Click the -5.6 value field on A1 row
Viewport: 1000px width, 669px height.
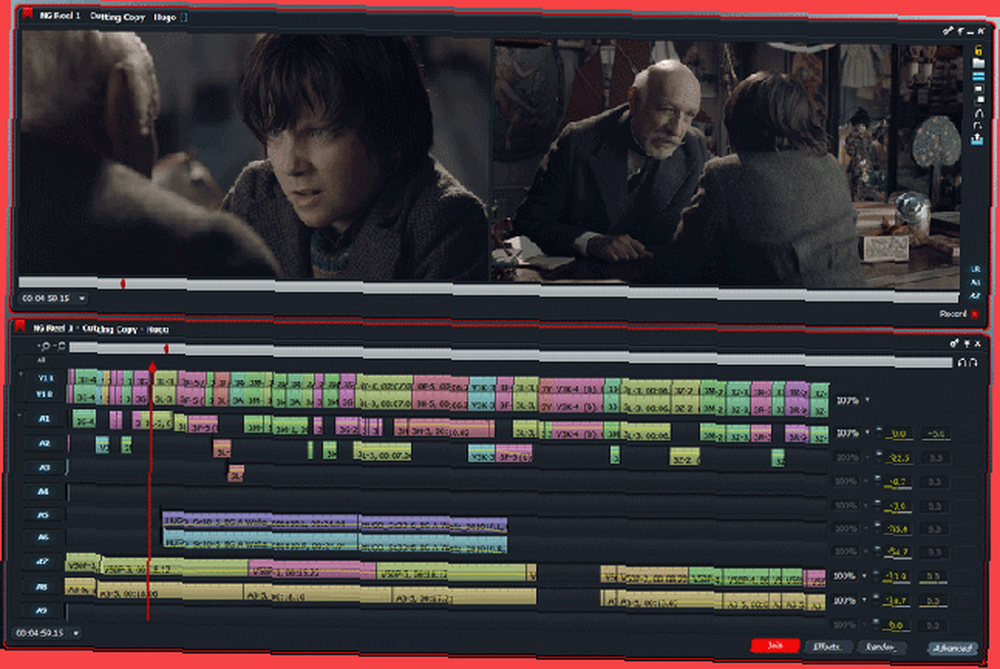coord(936,434)
